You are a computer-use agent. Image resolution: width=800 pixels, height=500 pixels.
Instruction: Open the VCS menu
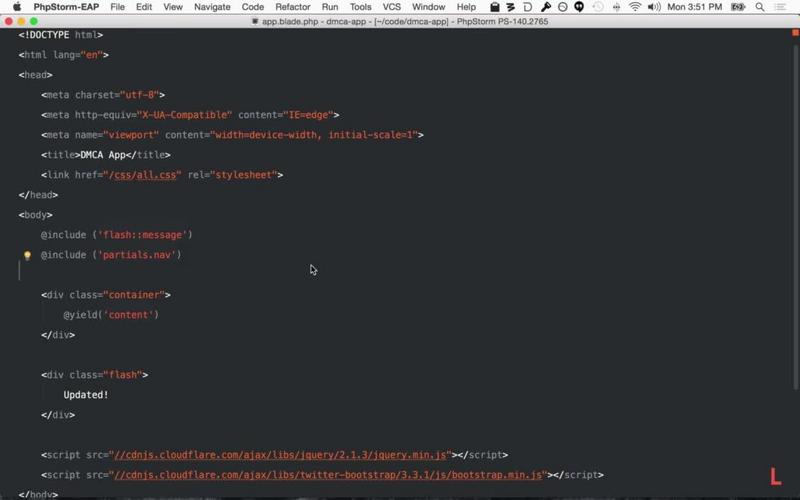392,7
